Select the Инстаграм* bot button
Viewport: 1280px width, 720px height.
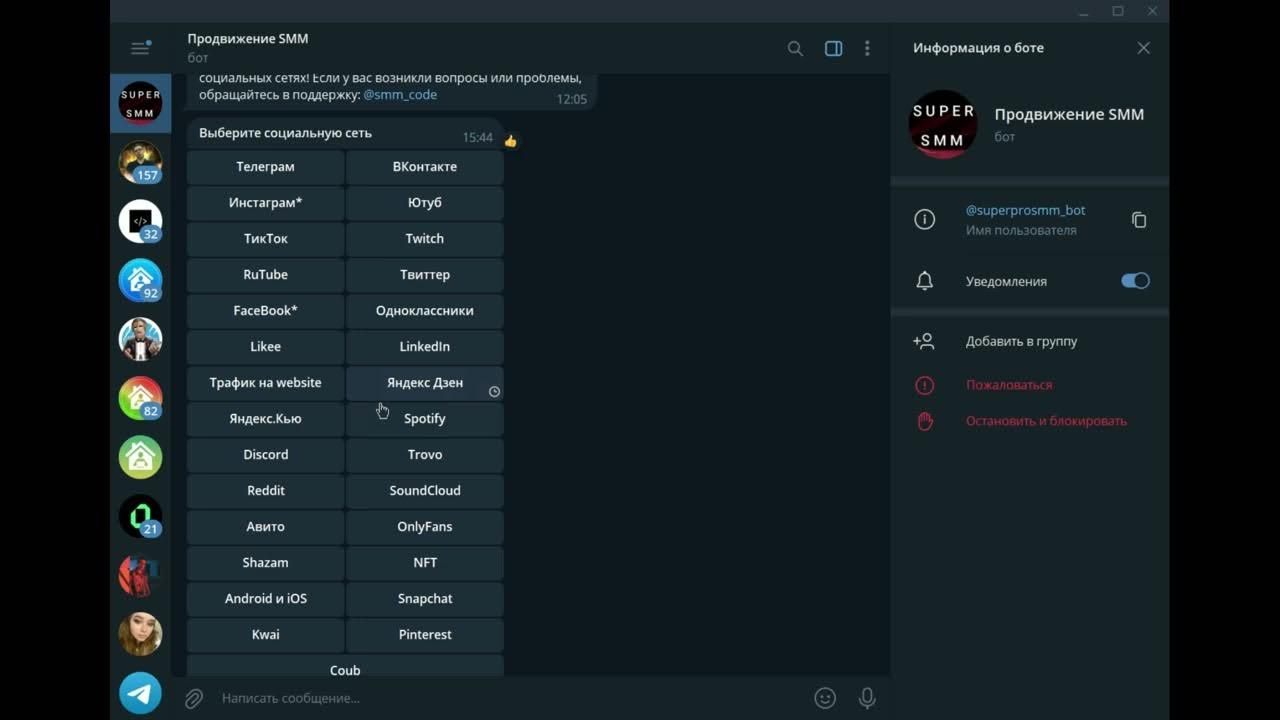click(x=265, y=203)
